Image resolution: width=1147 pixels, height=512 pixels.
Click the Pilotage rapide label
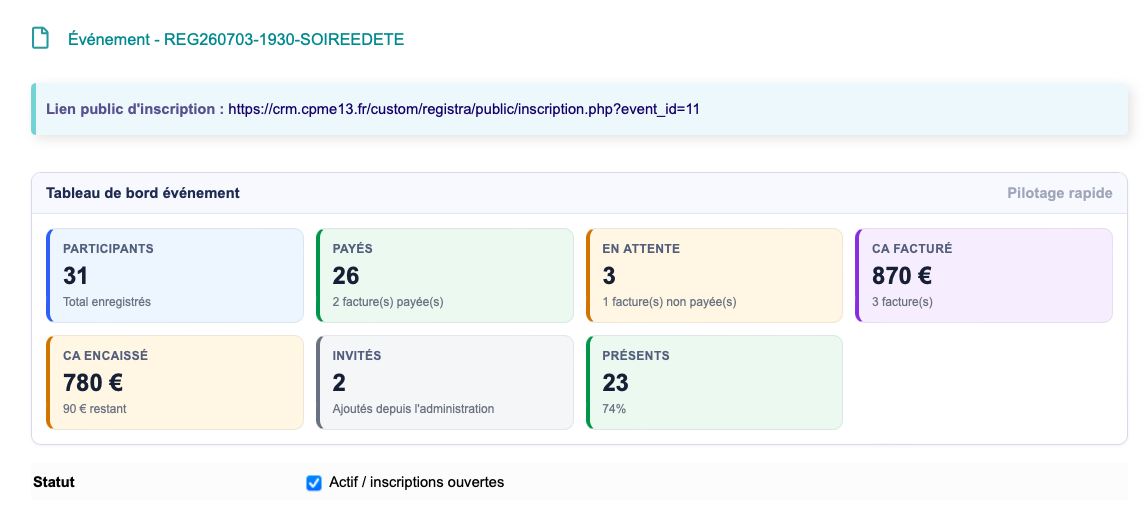tap(1059, 193)
